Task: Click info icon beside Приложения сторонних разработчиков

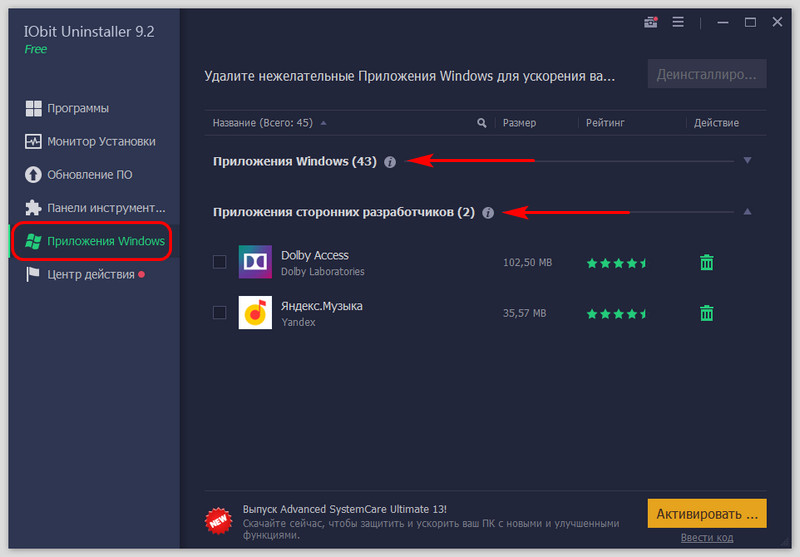Action: click(488, 213)
